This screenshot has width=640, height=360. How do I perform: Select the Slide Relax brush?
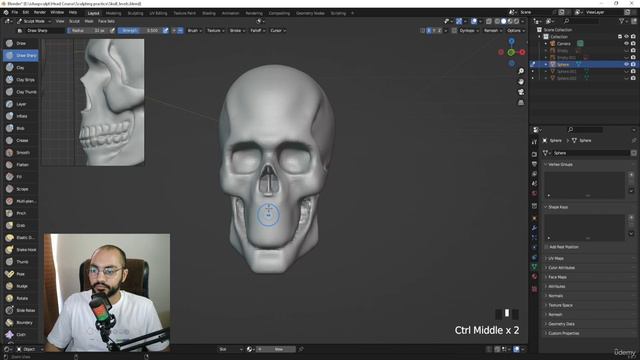click(x=20, y=310)
